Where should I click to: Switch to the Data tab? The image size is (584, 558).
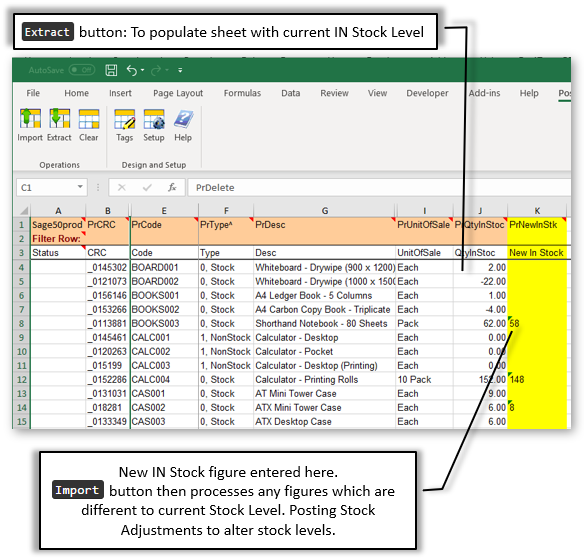pos(291,93)
